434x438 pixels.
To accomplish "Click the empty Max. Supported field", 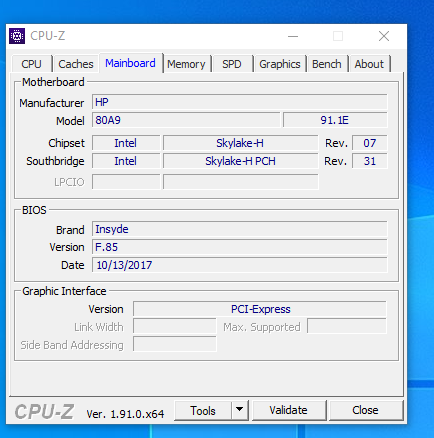I will click(347, 327).
